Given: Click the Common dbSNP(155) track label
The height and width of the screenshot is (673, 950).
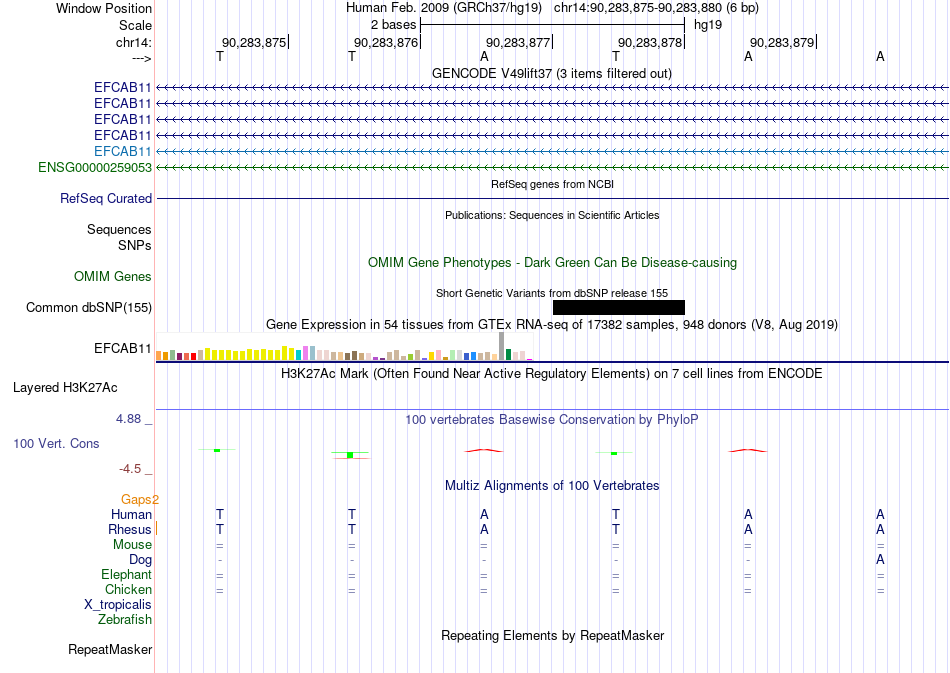Looking at the screenshot, I should (x=89, y=308).
